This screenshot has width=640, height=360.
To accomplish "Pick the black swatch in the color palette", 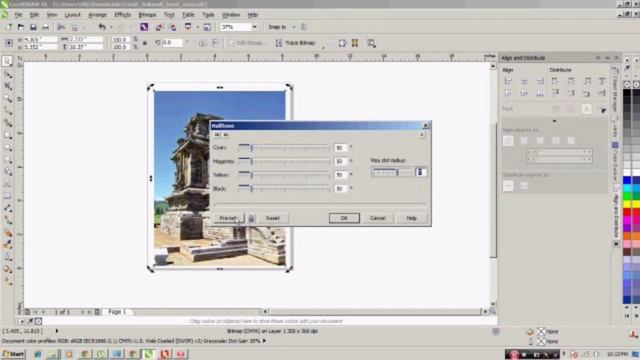I will (627, 93).
